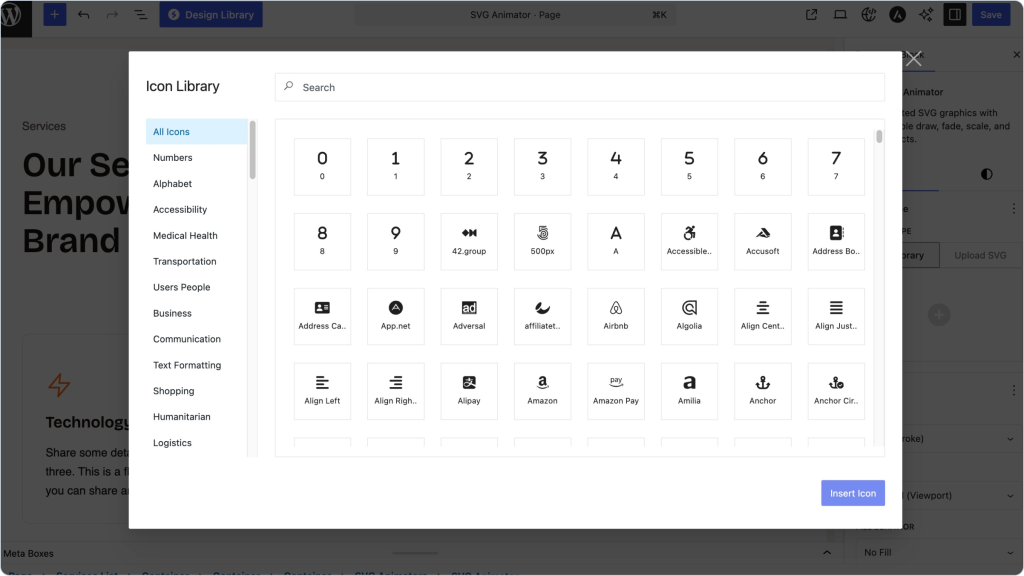Select the App.net icon
The image size is (1024, 576).
395,316
